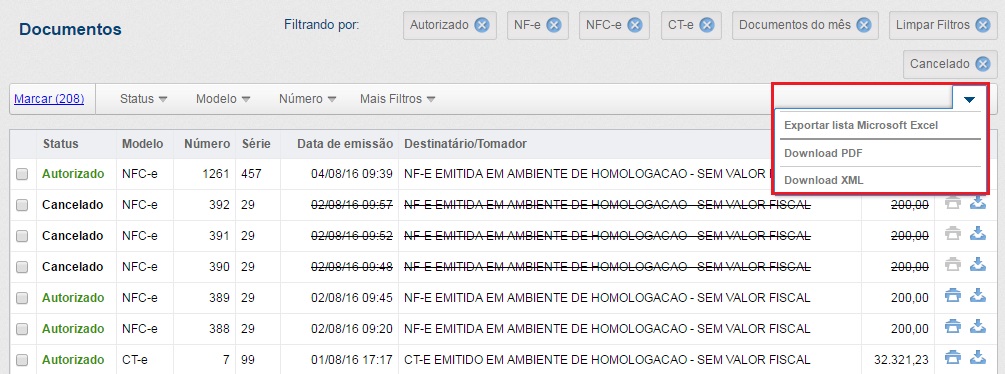Click the CT-E EMITIDO recipient text
This screenshot has height=374, width=1005.
(x=607, y=359)
